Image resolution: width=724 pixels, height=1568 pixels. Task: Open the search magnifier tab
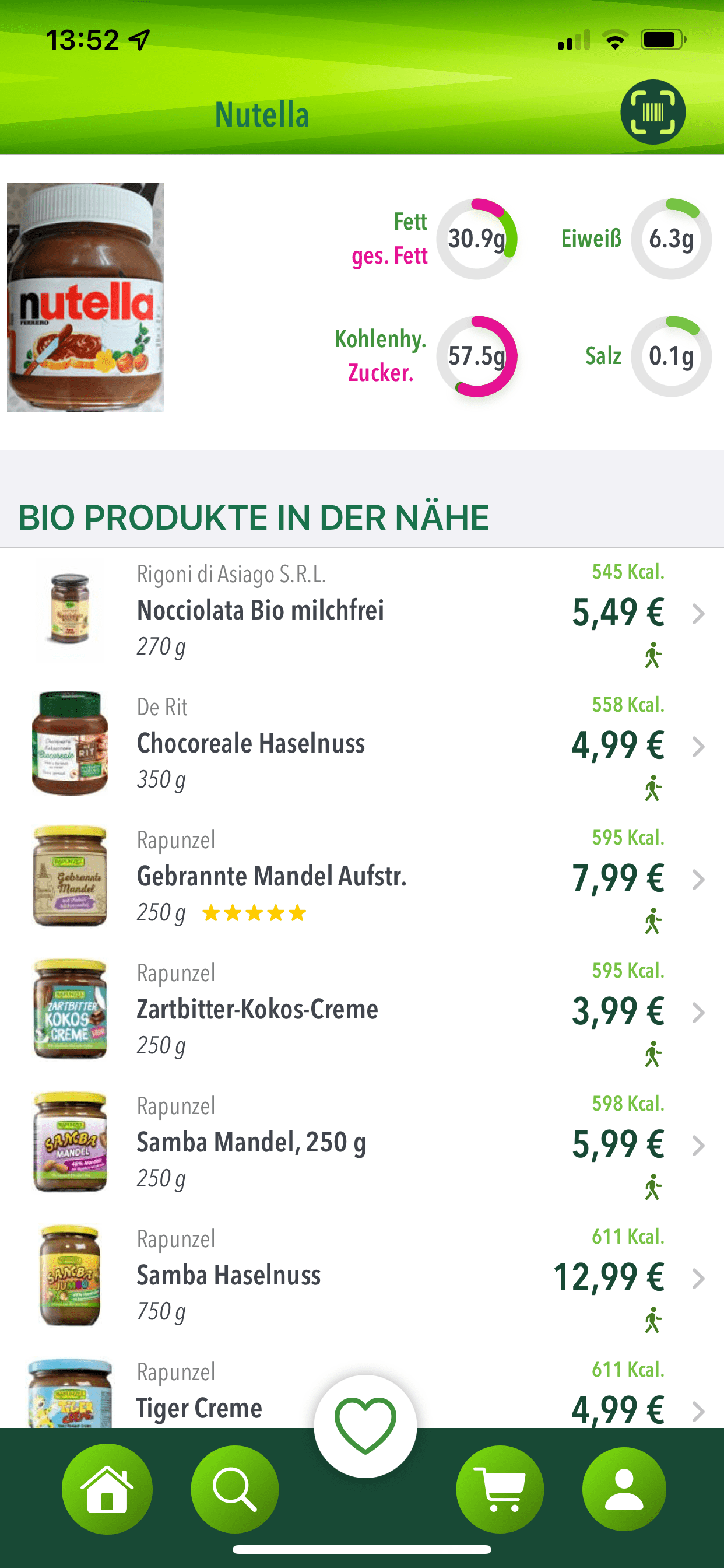(235, 1488)
